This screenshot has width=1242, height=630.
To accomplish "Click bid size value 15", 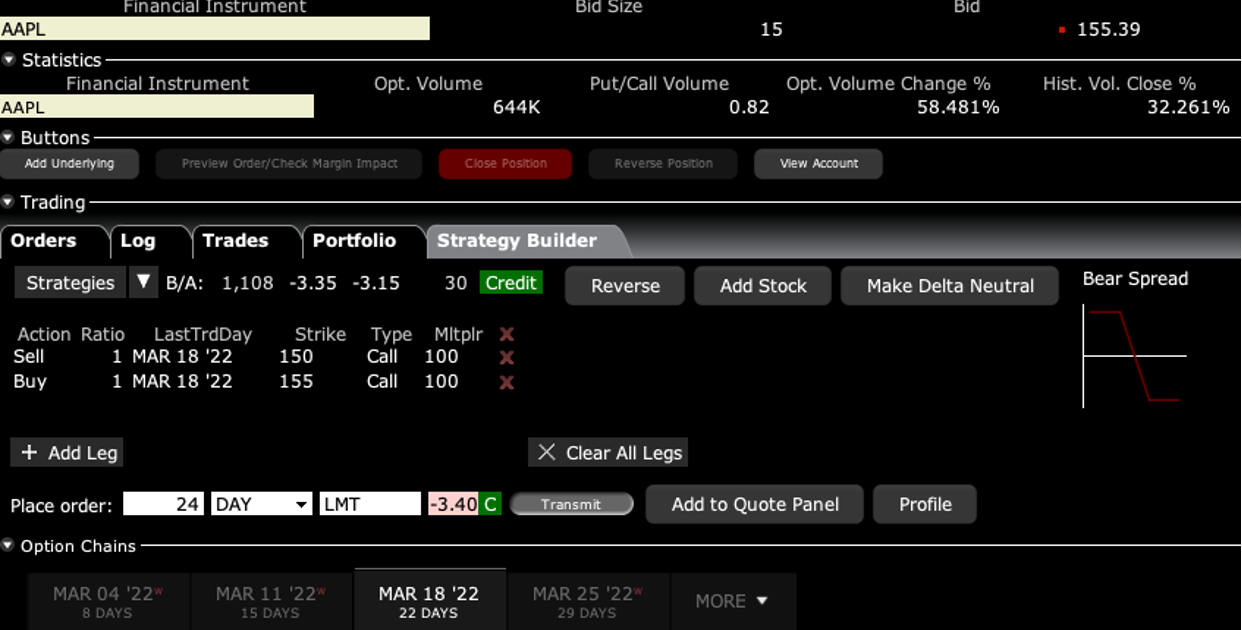I will 771,29.
